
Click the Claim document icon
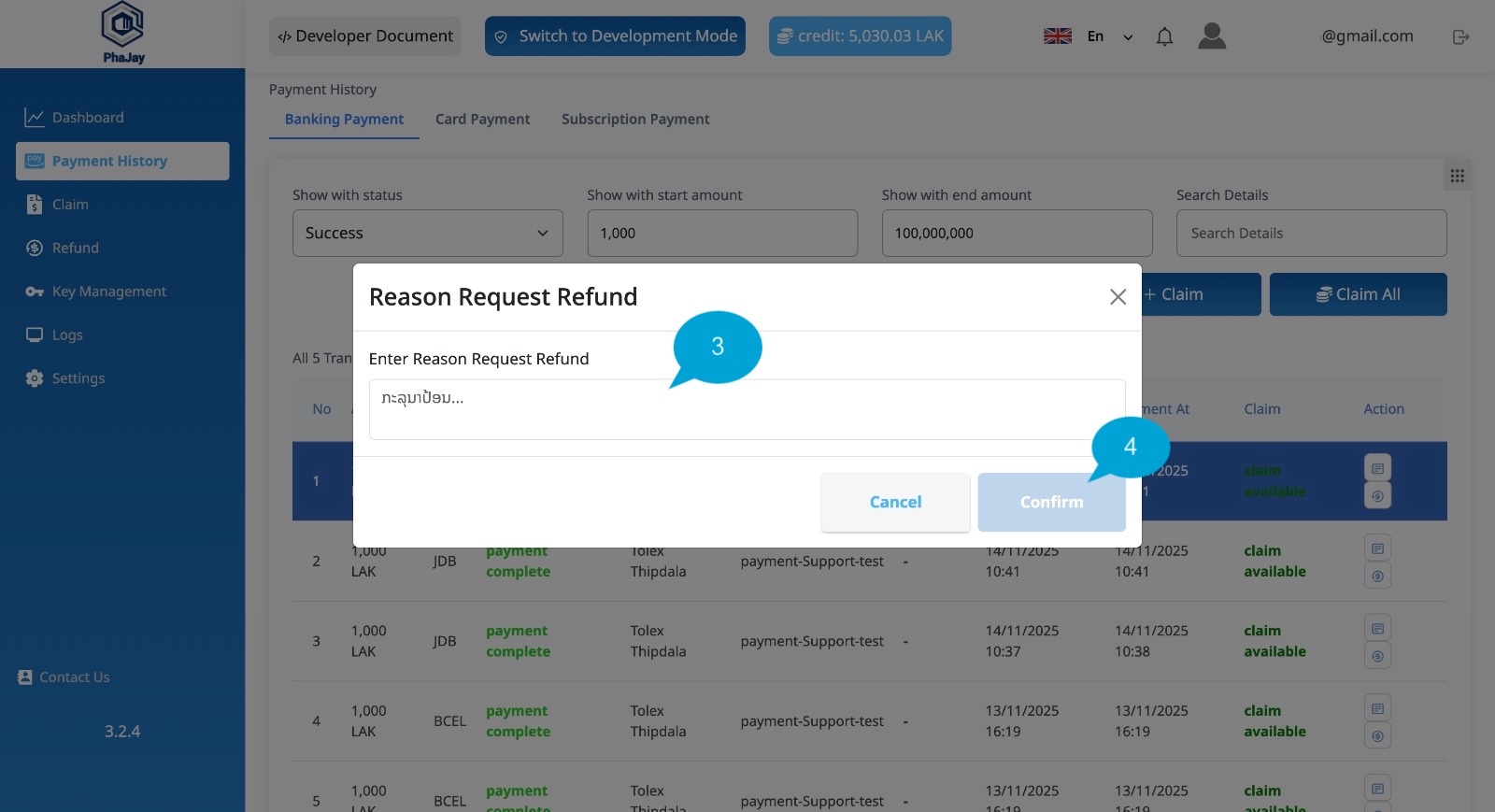(35, 205)
